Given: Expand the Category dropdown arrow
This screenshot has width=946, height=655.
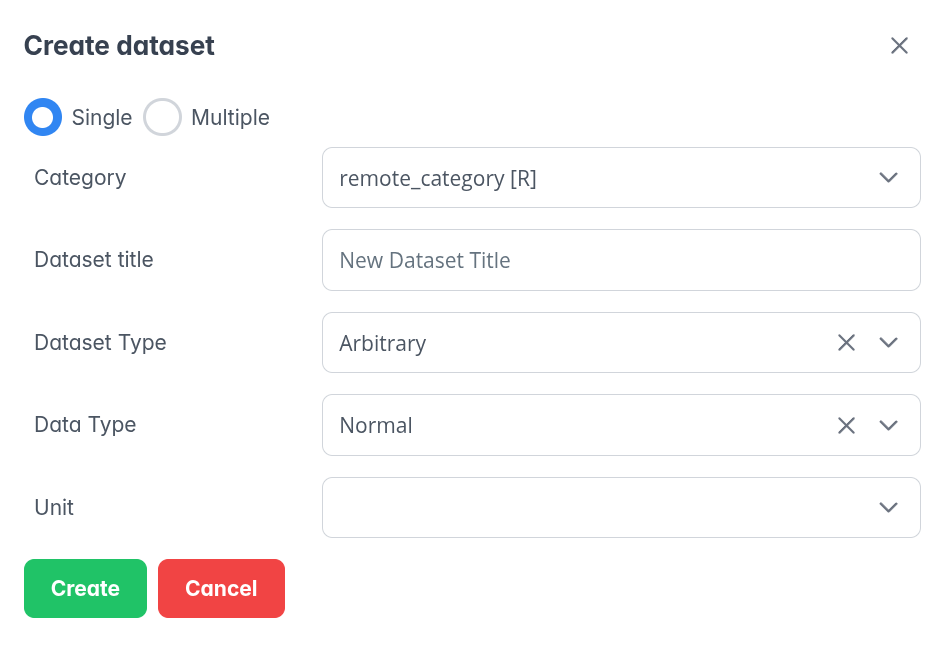Looking at the screenshot, I should 888,178.
